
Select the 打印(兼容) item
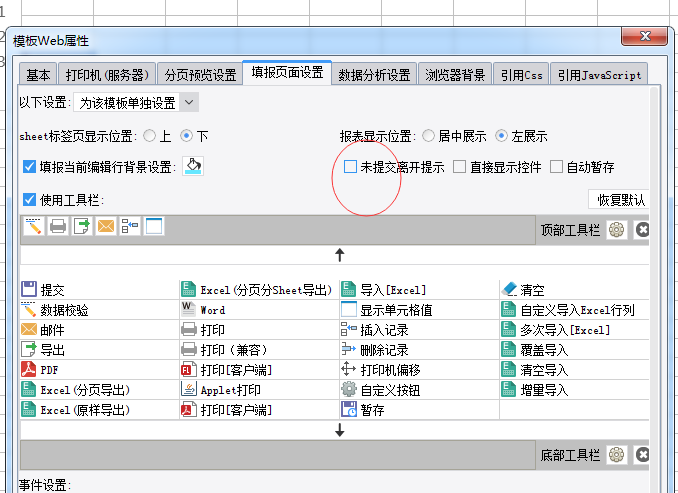[x=259, y=349]
